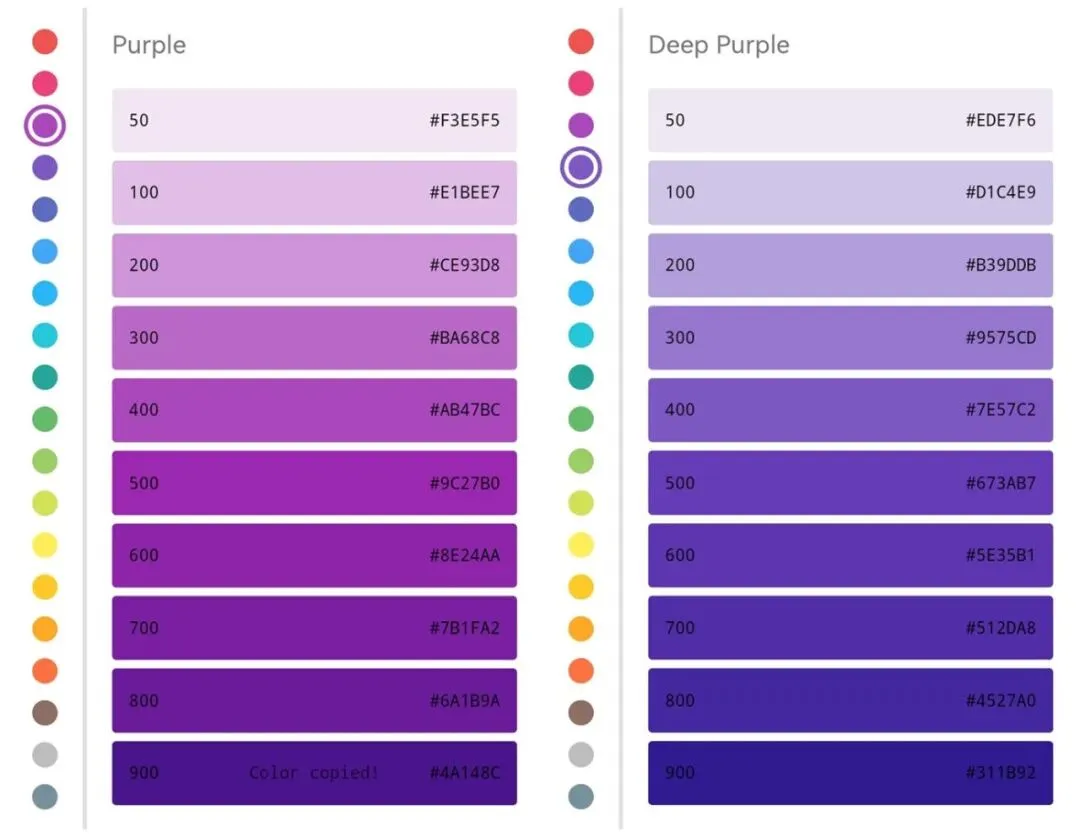This screenshot has height=837, width=1080.
Task: Click the Purple 900 swatch showing "Color copied!"
Action: tap(314, 772)
